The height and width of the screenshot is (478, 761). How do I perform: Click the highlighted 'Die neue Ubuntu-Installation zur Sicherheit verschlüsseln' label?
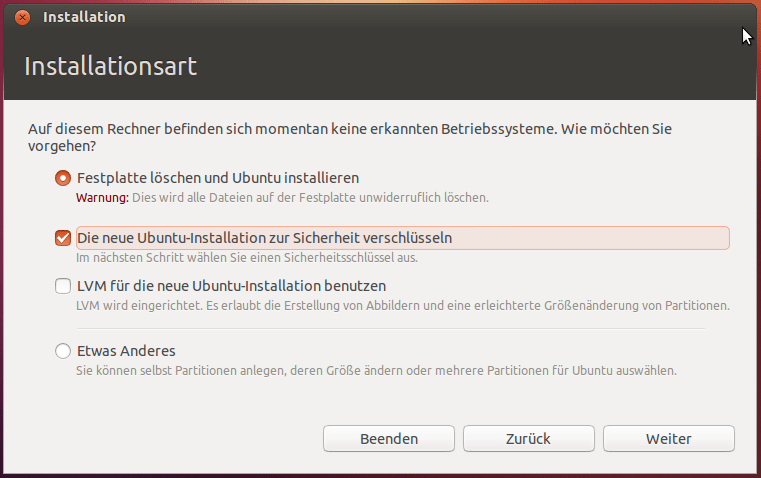point(403,238)
